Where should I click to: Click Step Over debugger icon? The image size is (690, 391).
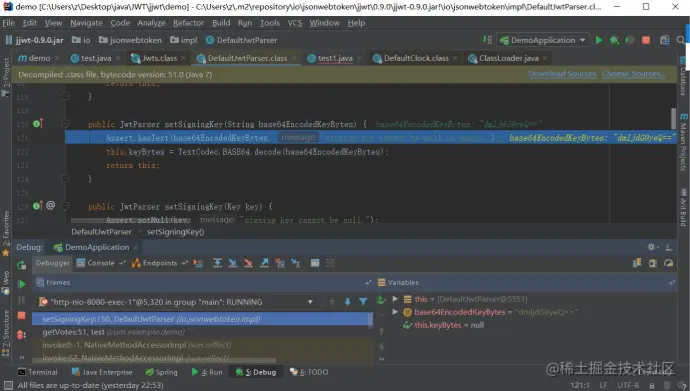pos(217,263)
